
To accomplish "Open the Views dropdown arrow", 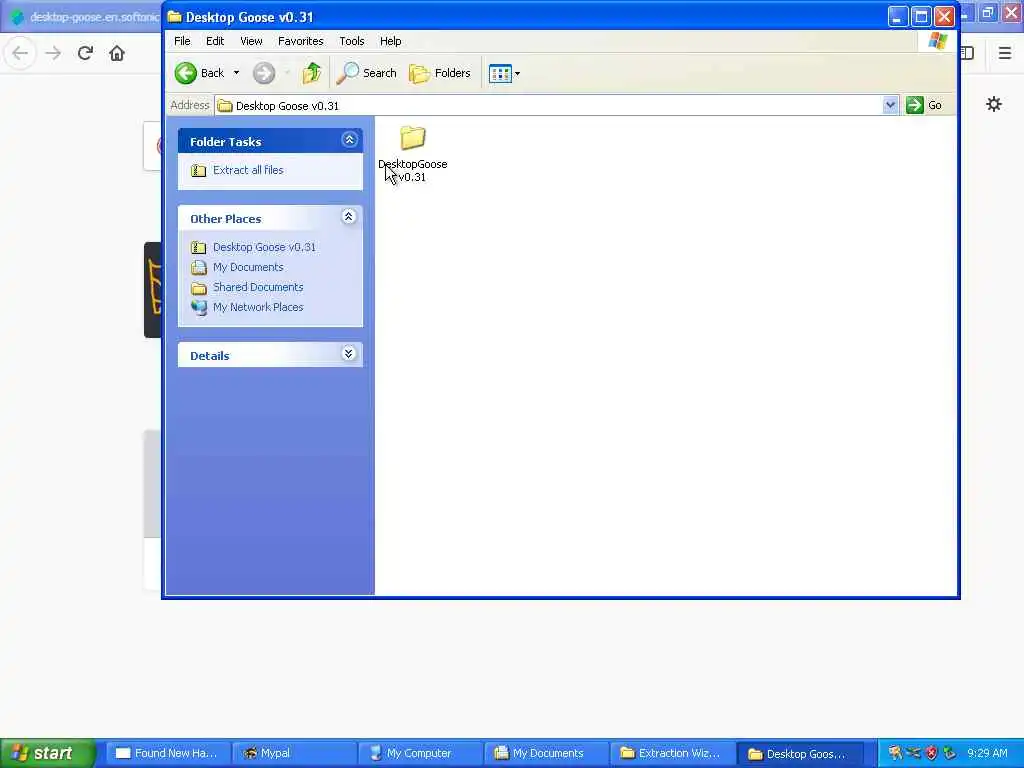I will pos(518,74).
